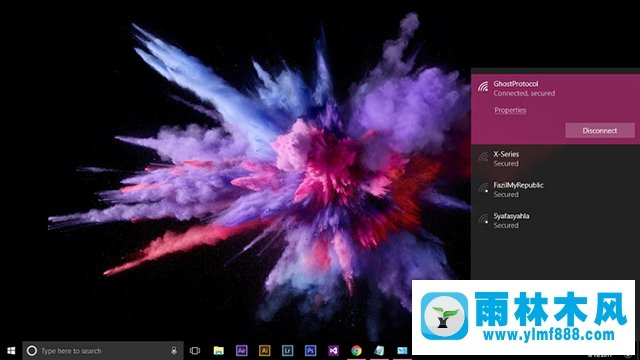Screen dimensions: 640x360
Task: Open the Mail app from the taskbar
Action: coord(402,351)
